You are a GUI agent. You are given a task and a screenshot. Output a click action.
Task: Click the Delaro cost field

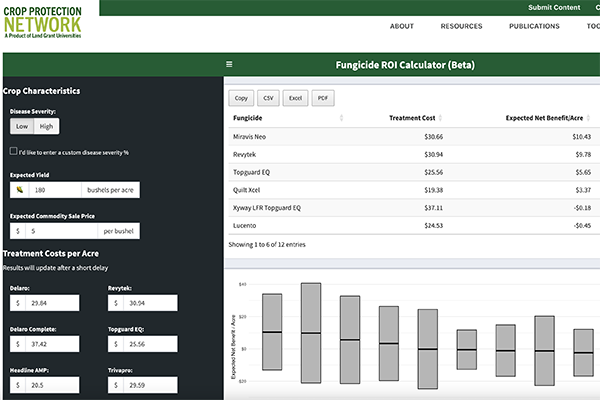click(x=52, y=303)
